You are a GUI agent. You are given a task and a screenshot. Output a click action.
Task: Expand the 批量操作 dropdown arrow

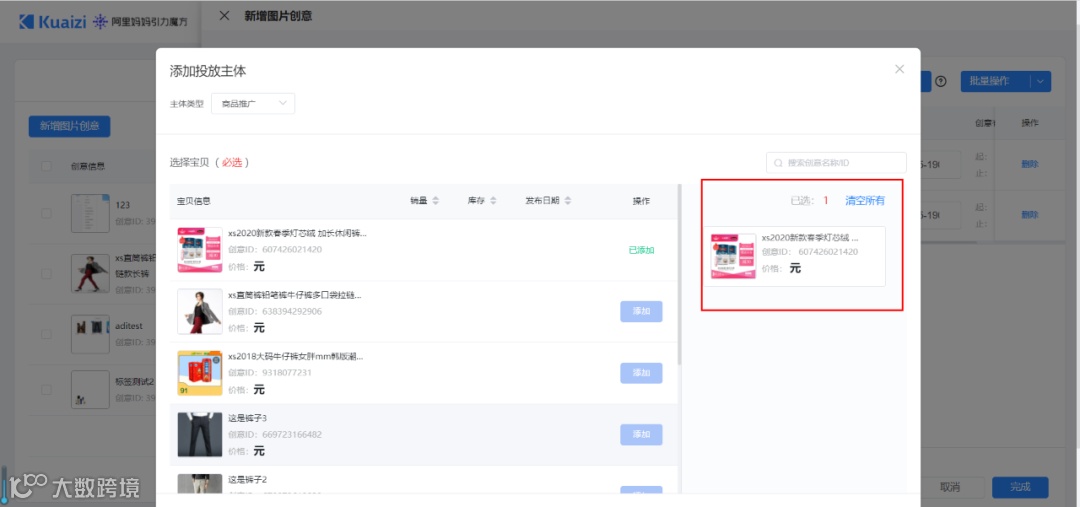1040,81
